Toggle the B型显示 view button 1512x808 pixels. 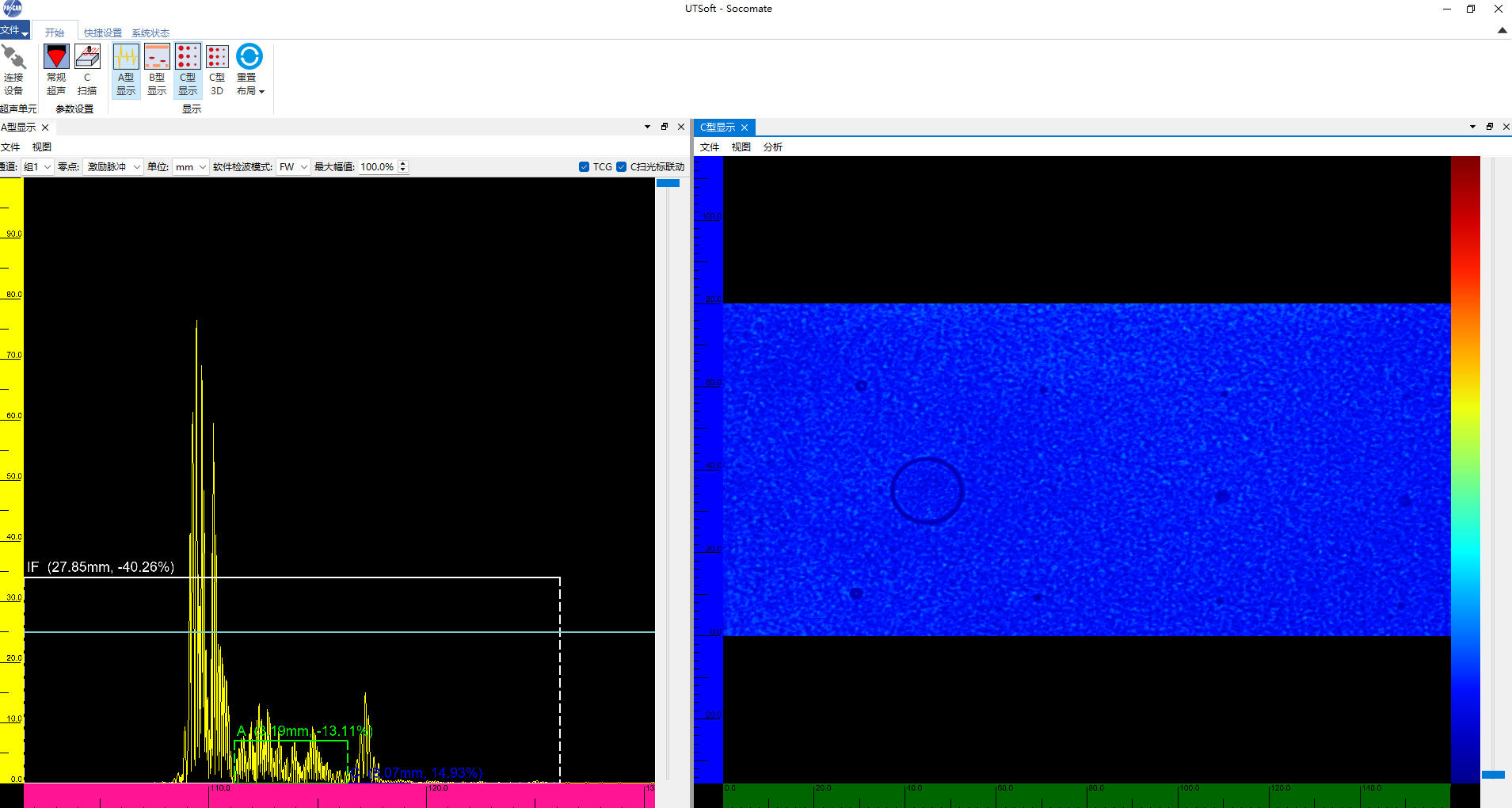pyautogui.click(x=157, y=70)
